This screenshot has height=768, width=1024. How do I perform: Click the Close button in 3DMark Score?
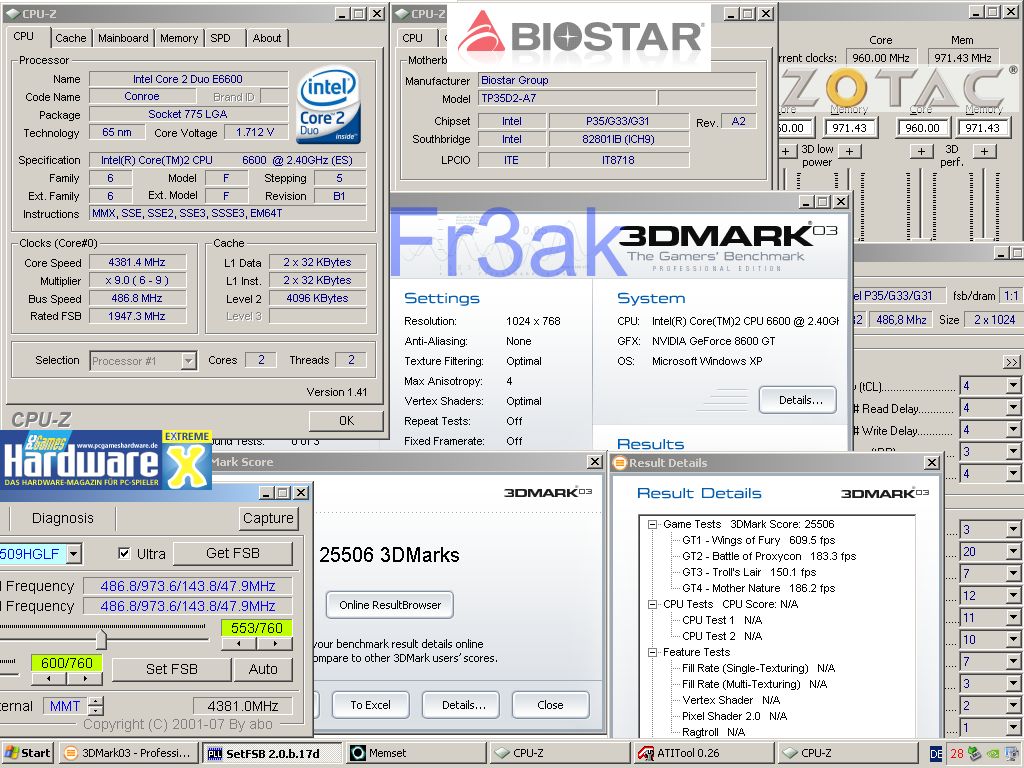pos(550,705)
